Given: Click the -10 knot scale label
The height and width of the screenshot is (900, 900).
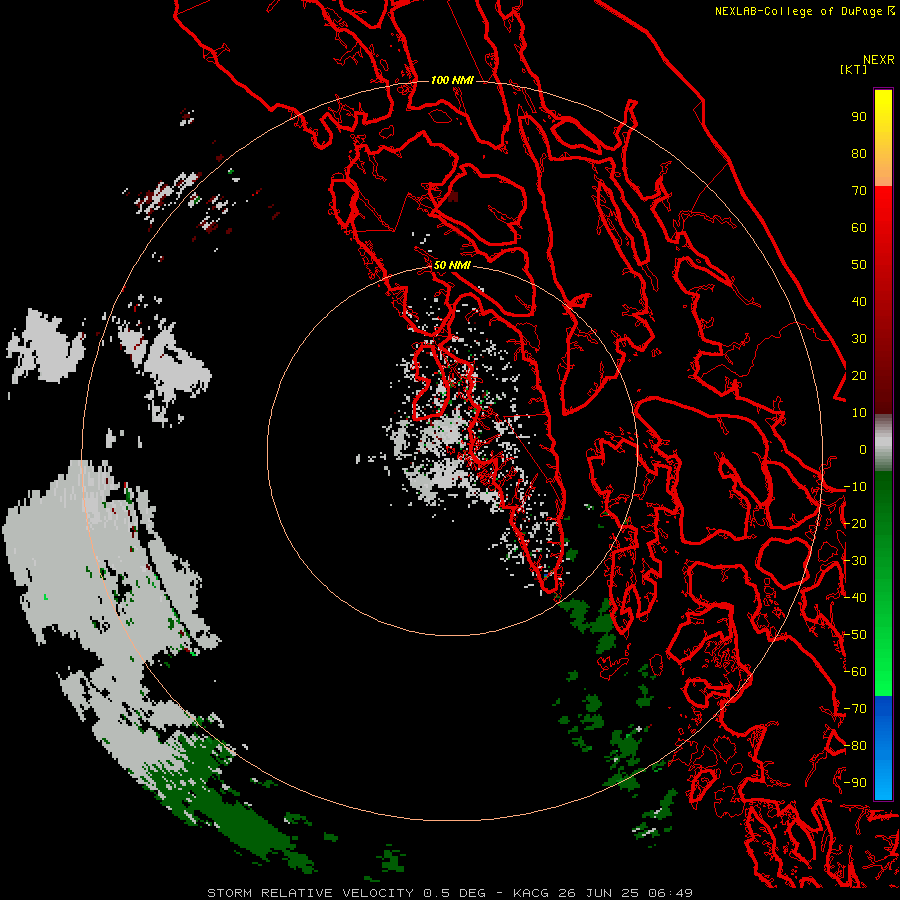Looking at the screenshot, I should [855, 487].
